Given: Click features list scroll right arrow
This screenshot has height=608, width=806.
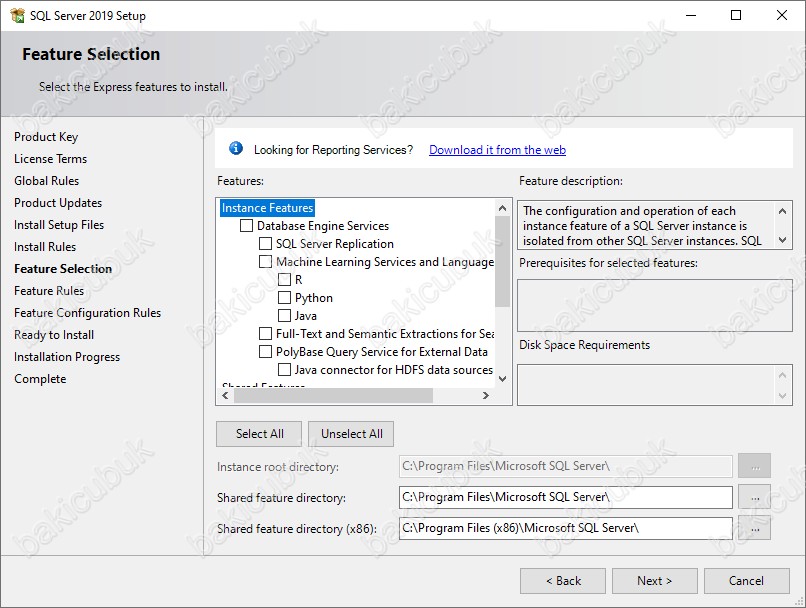Looking at the screenshot, I should (x=486, y=395).
